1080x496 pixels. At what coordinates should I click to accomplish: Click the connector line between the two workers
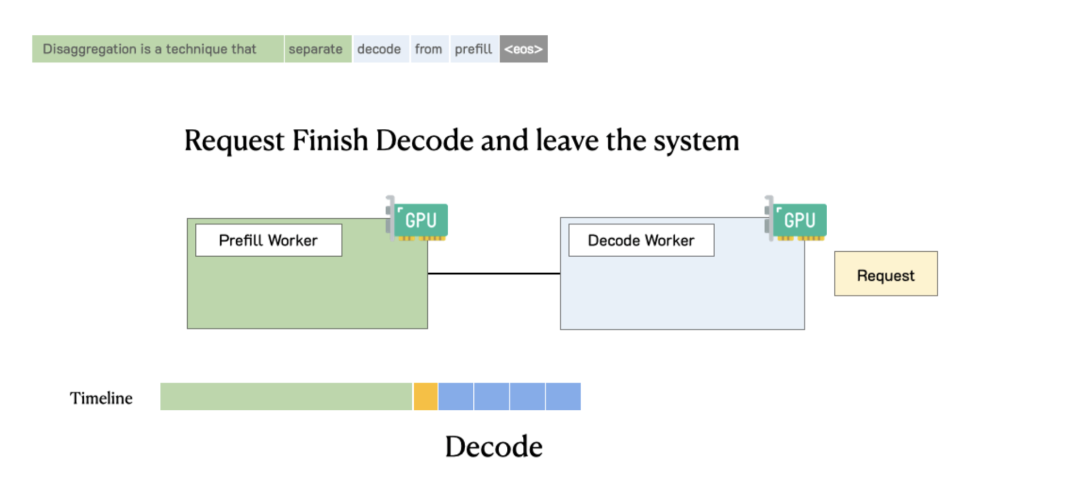click(494, 273)
